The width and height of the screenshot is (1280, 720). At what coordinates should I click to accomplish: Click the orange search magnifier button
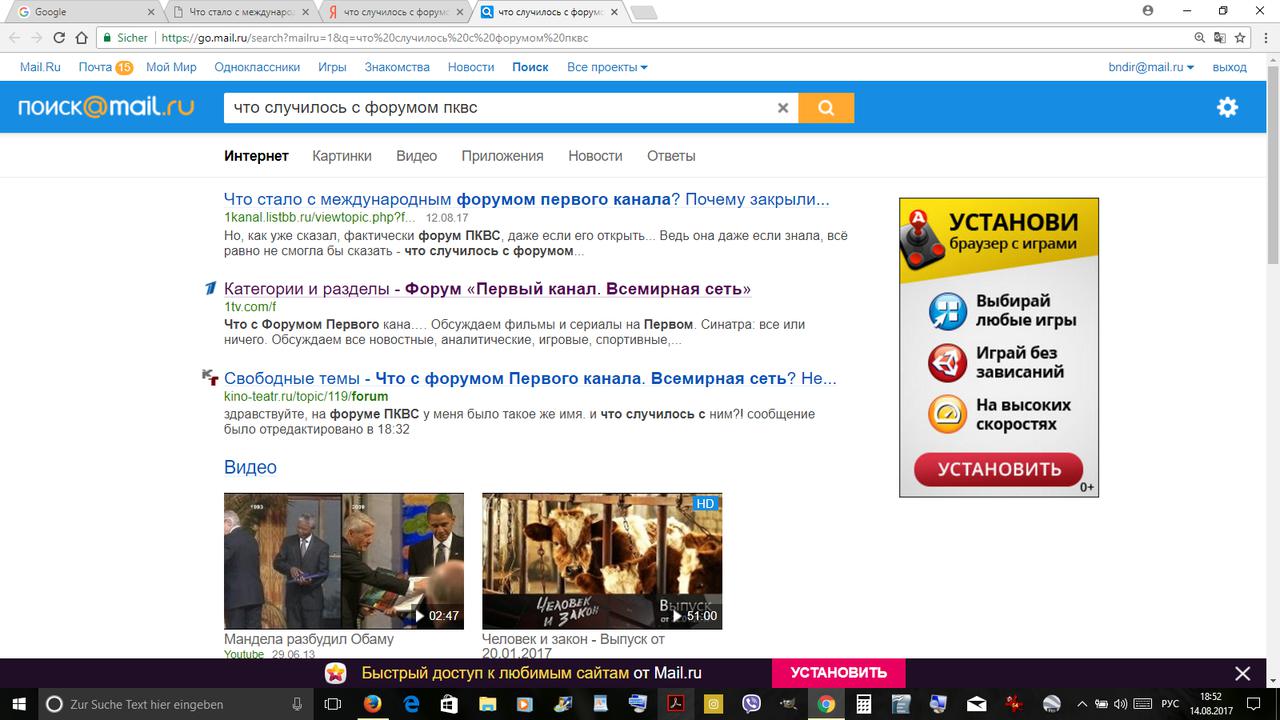[x=826, y=108]
